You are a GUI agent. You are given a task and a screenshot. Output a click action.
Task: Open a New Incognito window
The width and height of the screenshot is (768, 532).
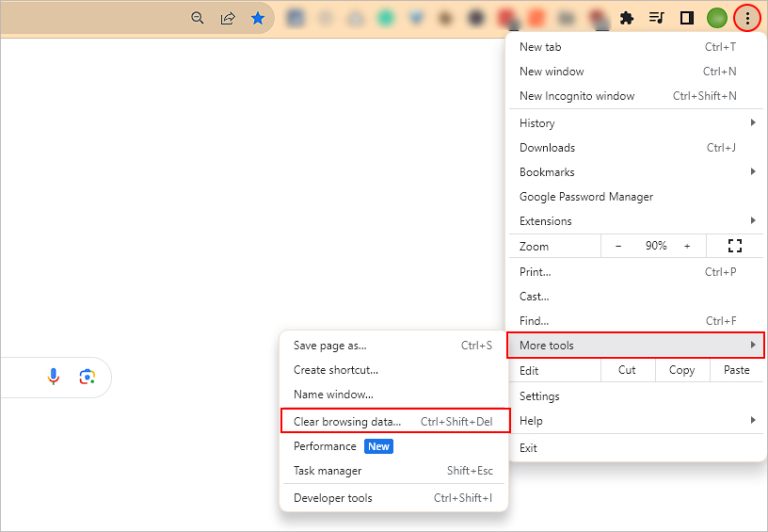pos(635,96)
